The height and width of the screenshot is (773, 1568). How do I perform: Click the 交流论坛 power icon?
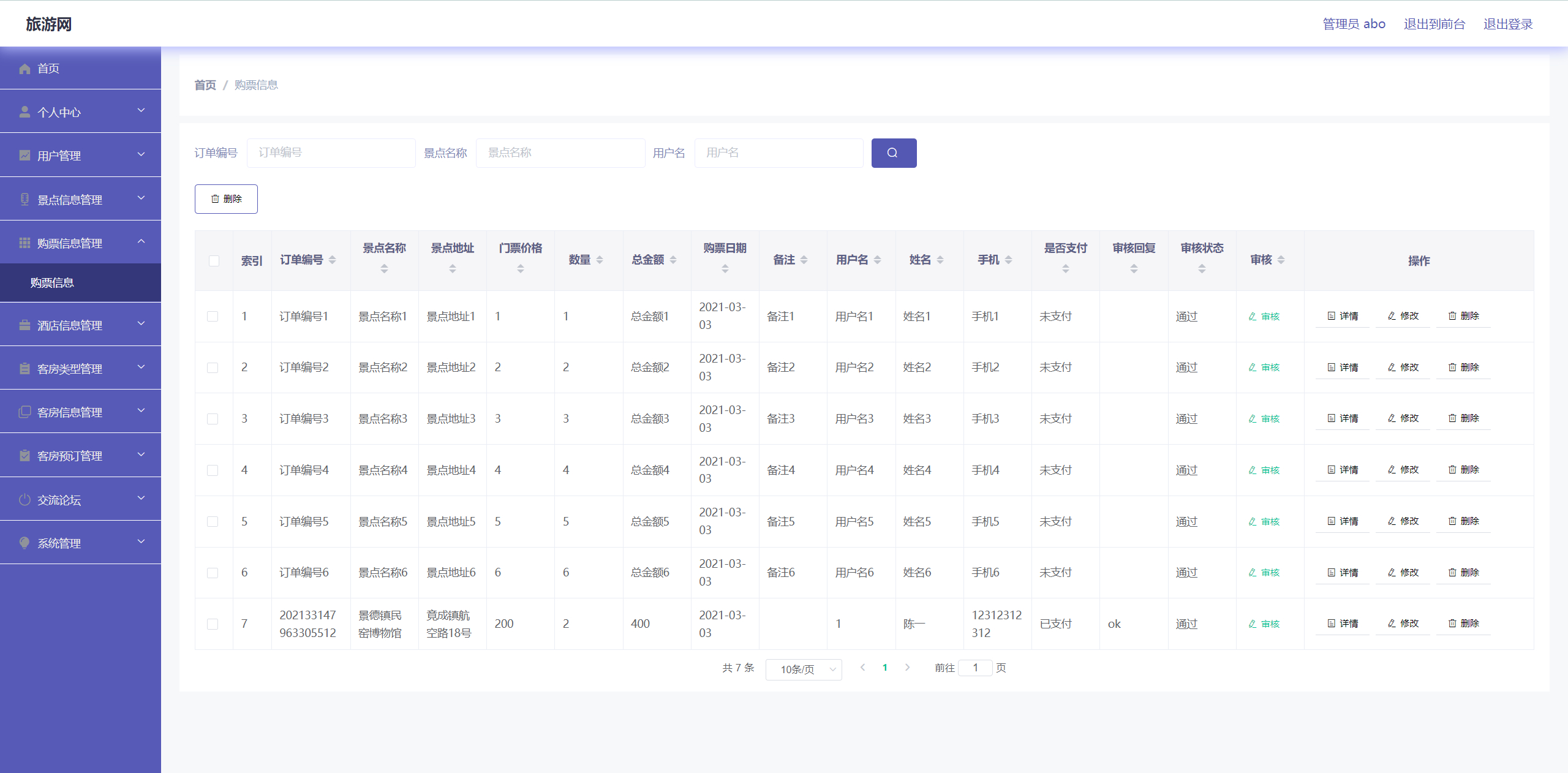(x=24, y=500)
